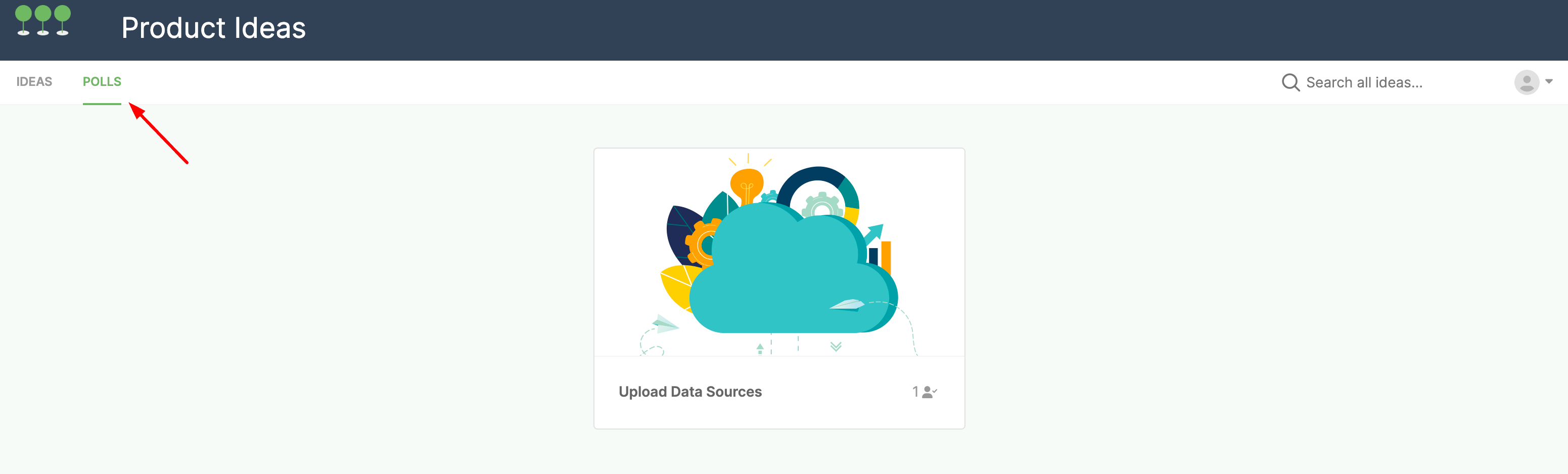Click the magnifying glass search icon
Screen dimensions: 1568x474
click(x=1290, y=82)
